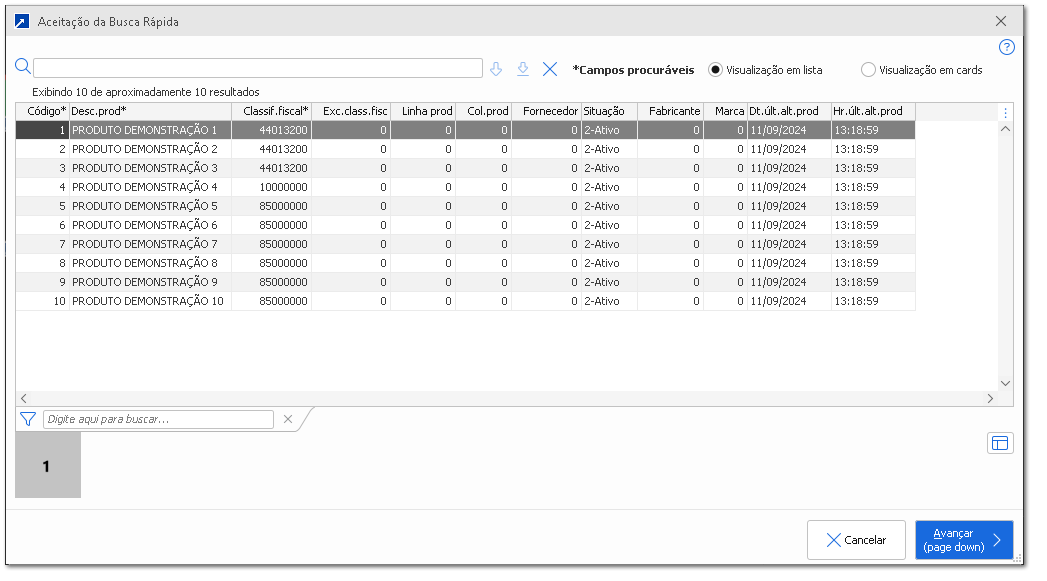Clear the filter text with the small X
Screen dimensions: 1047x581
pyautogui.click(x=288, y=419)
